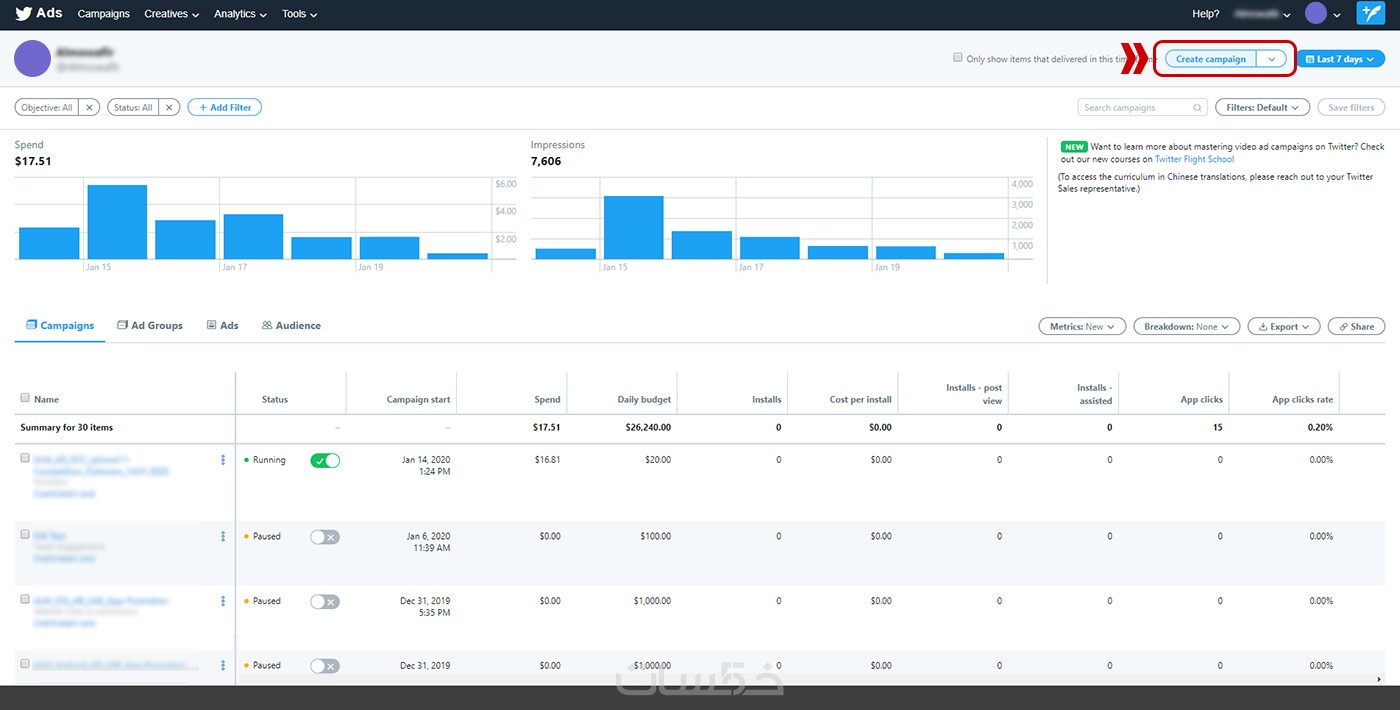Click the tallest Spend chart bar
The height and width of the screenshot is (710, 1400).
117,222
